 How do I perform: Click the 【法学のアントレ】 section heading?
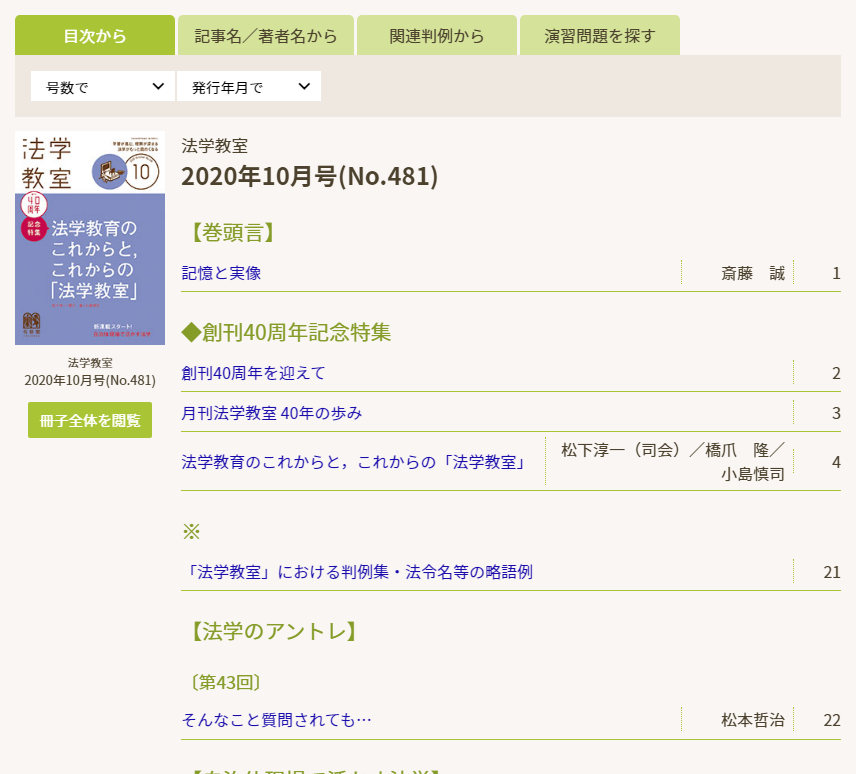click(x=274, y=631)
